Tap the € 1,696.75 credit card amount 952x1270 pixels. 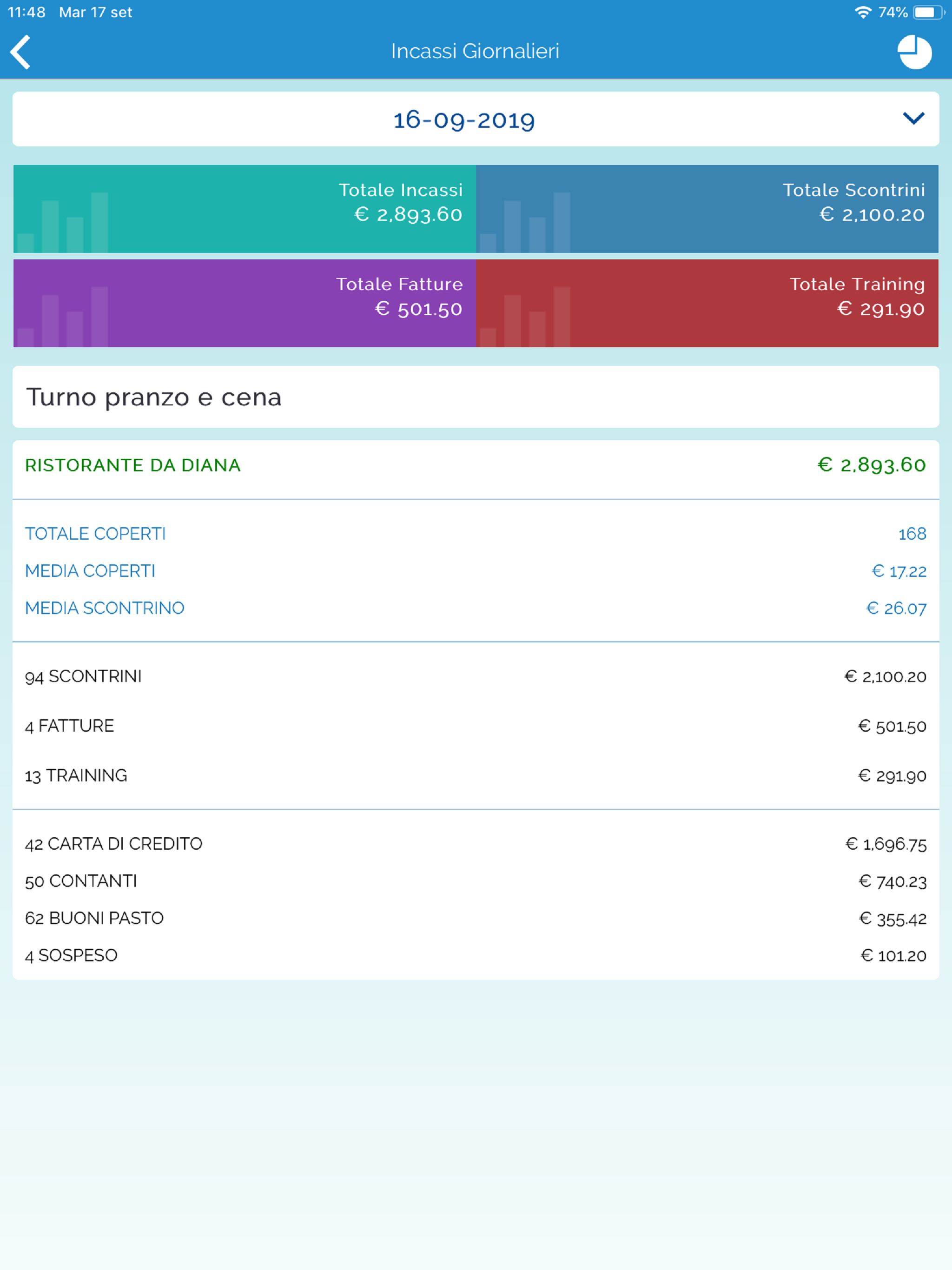(886, 844)
